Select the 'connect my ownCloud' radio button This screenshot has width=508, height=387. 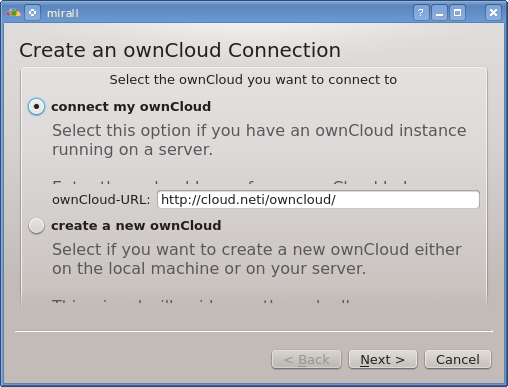(x=36, y=107)
